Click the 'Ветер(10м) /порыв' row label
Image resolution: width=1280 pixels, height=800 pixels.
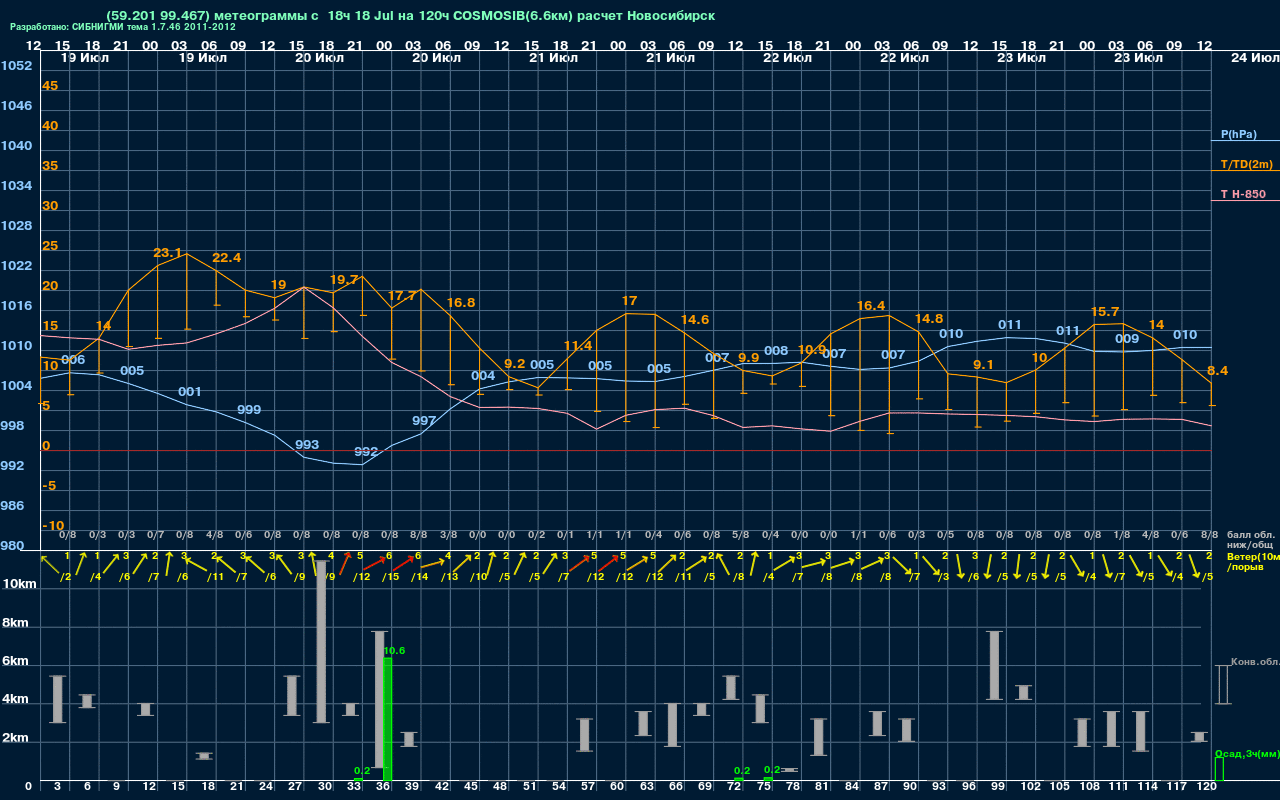pos(1253,561)
